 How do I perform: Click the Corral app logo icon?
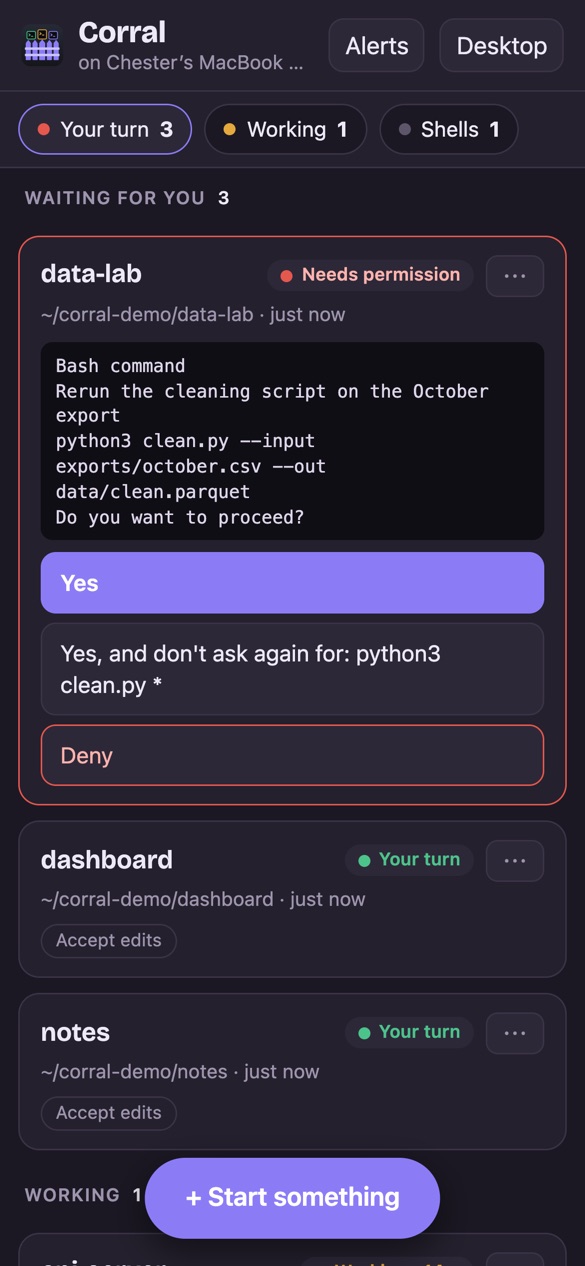42,46
